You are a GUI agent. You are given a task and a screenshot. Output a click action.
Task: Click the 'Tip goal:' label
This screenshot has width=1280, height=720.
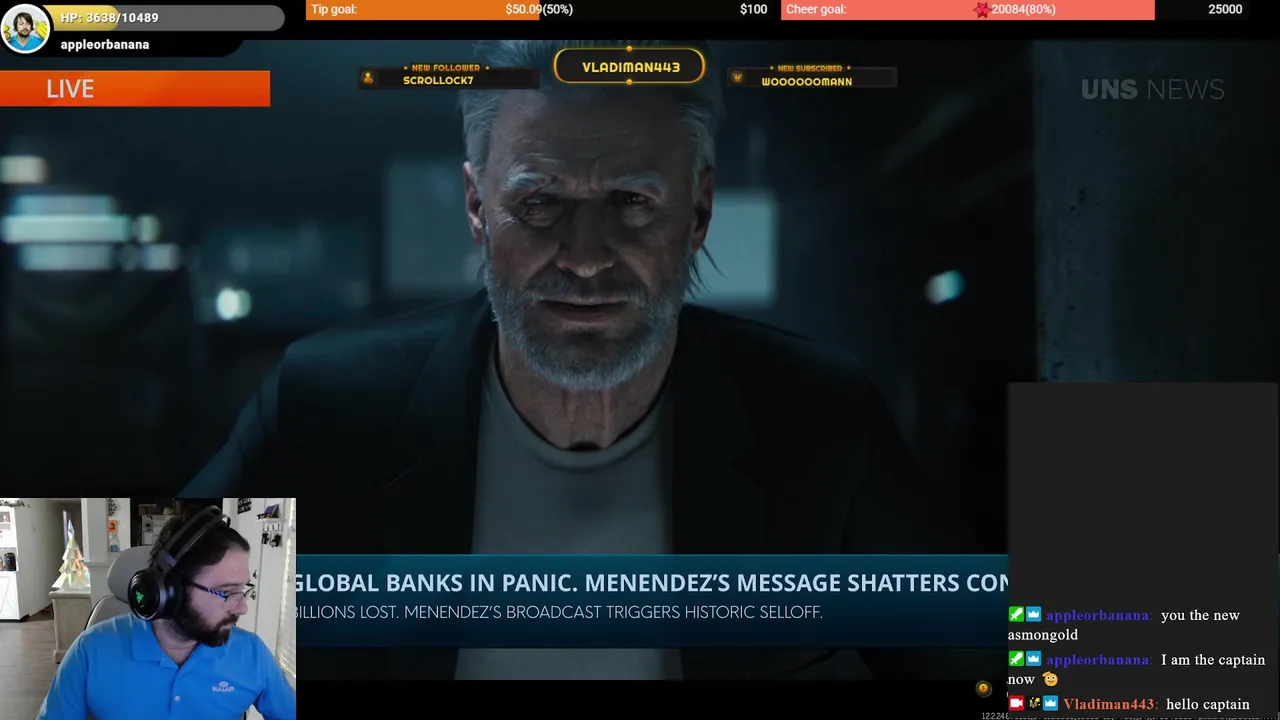click(334, 10)
